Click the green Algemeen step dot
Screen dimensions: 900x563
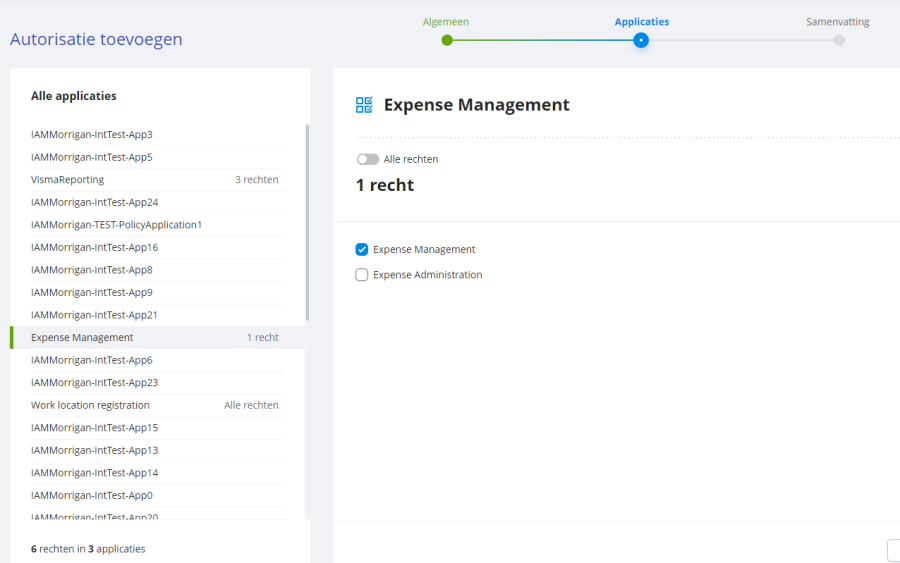click(x=447, y=40)
